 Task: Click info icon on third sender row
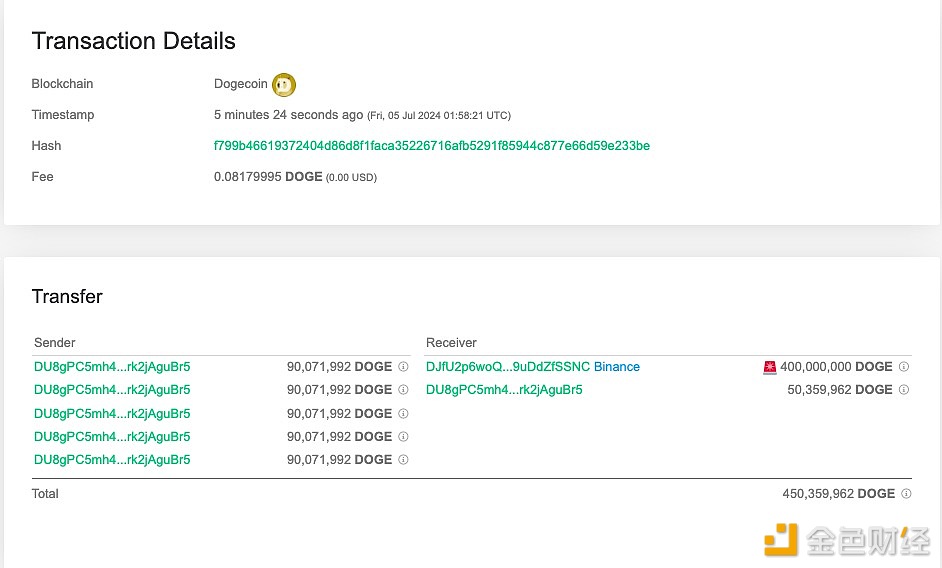pos(403,414)
